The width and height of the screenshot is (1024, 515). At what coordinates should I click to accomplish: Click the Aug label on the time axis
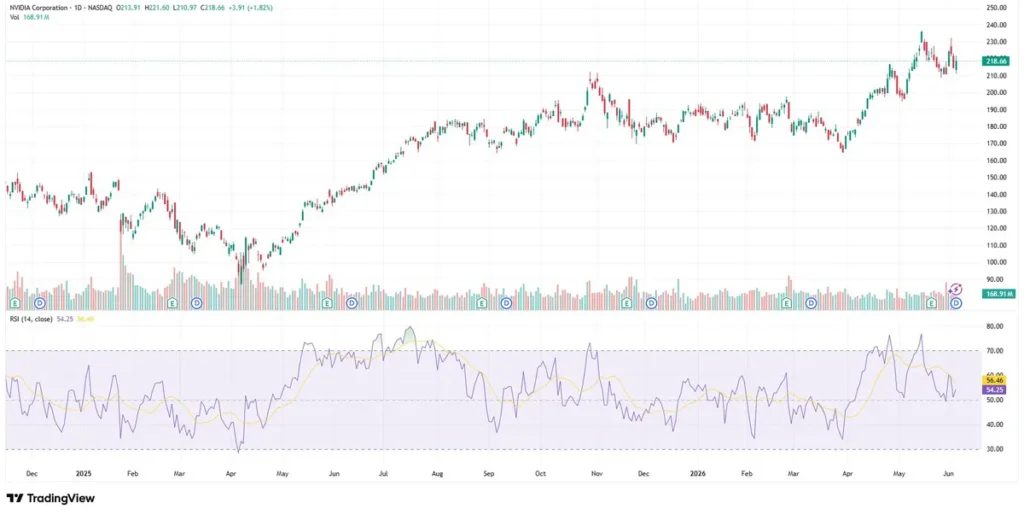438,474
